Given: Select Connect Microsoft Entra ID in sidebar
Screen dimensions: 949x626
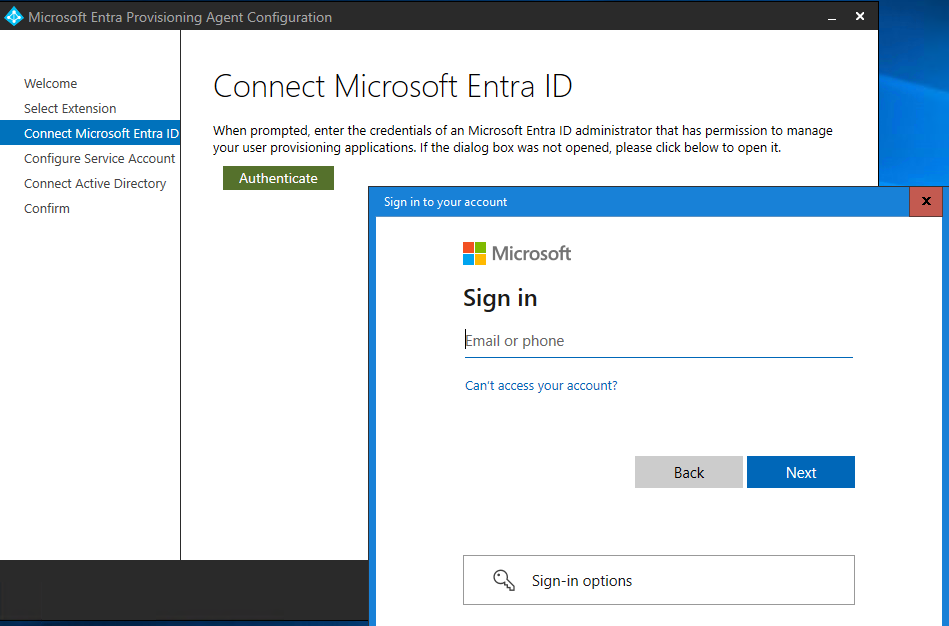Looking at the screenshot, I should point(100,134).
